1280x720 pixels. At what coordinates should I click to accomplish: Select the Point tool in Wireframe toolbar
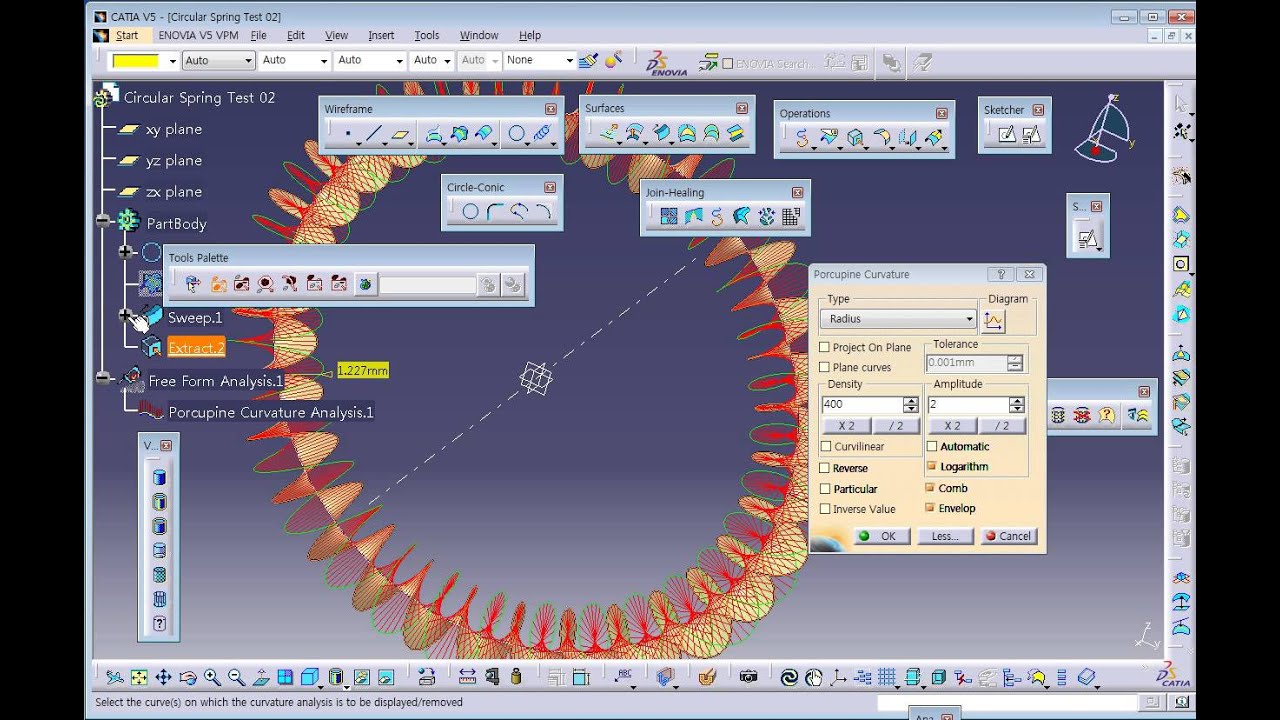pyautogui.click(x=347, y=134)
